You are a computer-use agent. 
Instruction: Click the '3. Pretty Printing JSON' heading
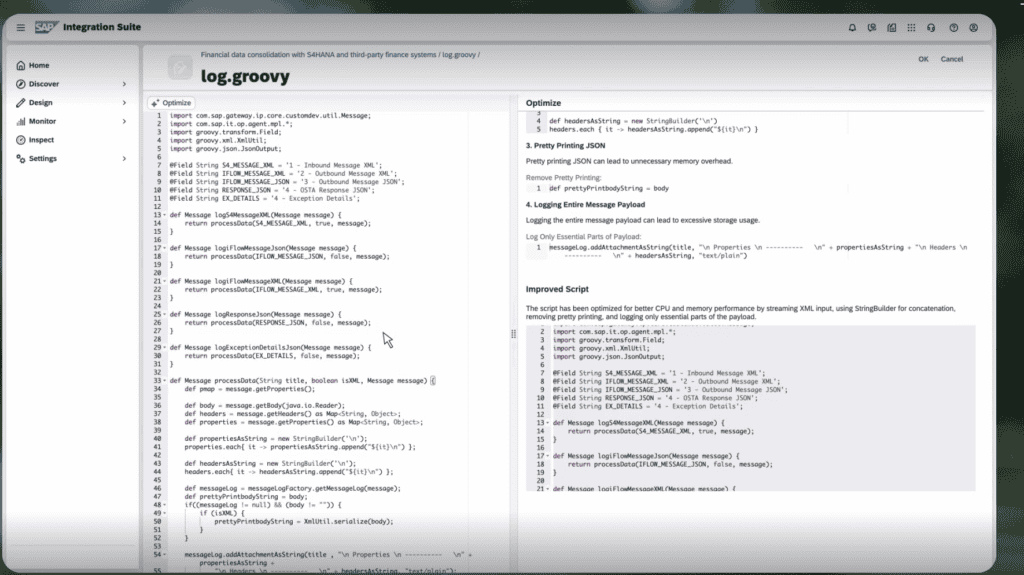[x=566, y=146]
